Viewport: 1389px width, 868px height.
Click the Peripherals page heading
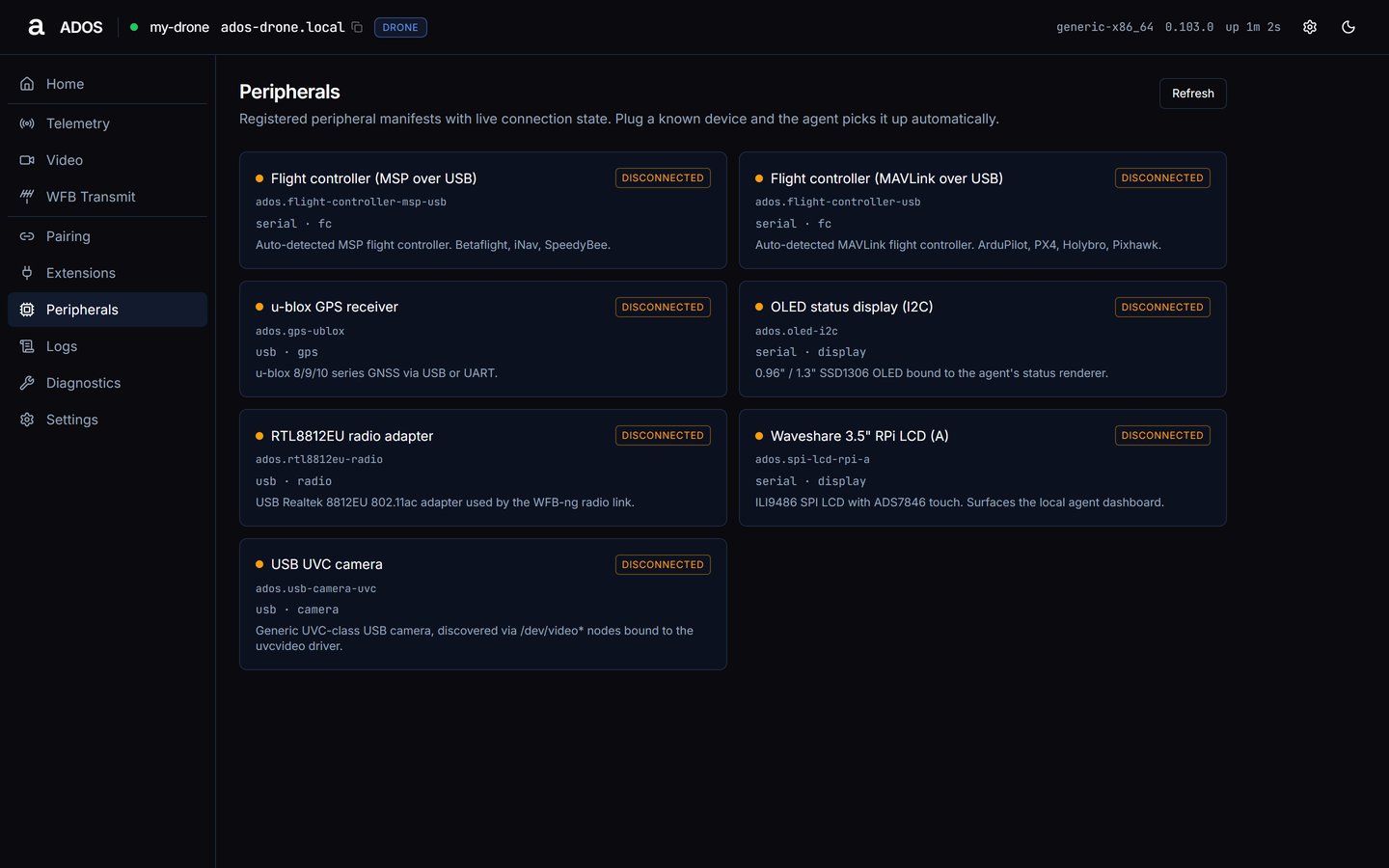[289, 92]
